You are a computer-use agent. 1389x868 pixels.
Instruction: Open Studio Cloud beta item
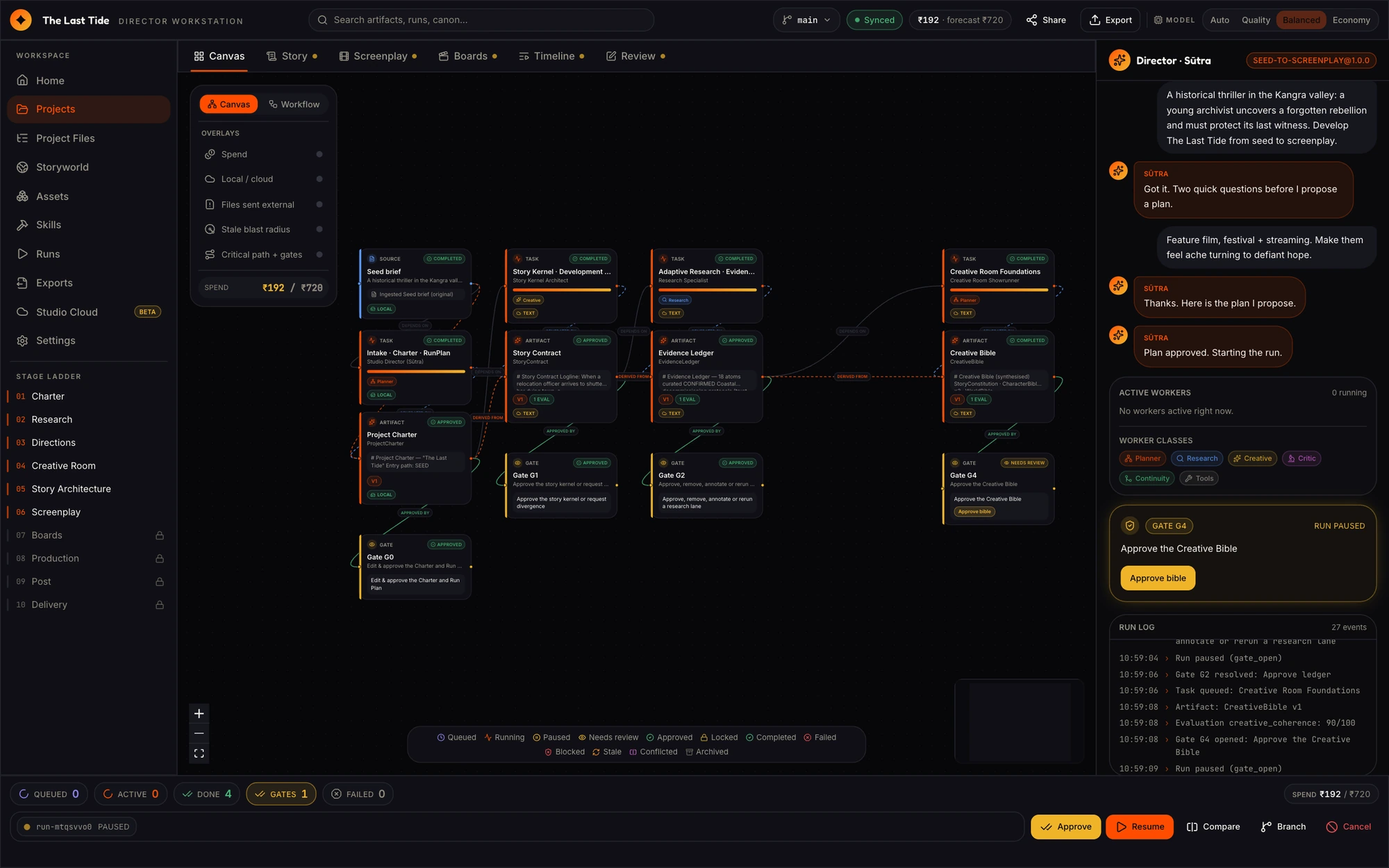pyautogui.click(x=88, y=312)
